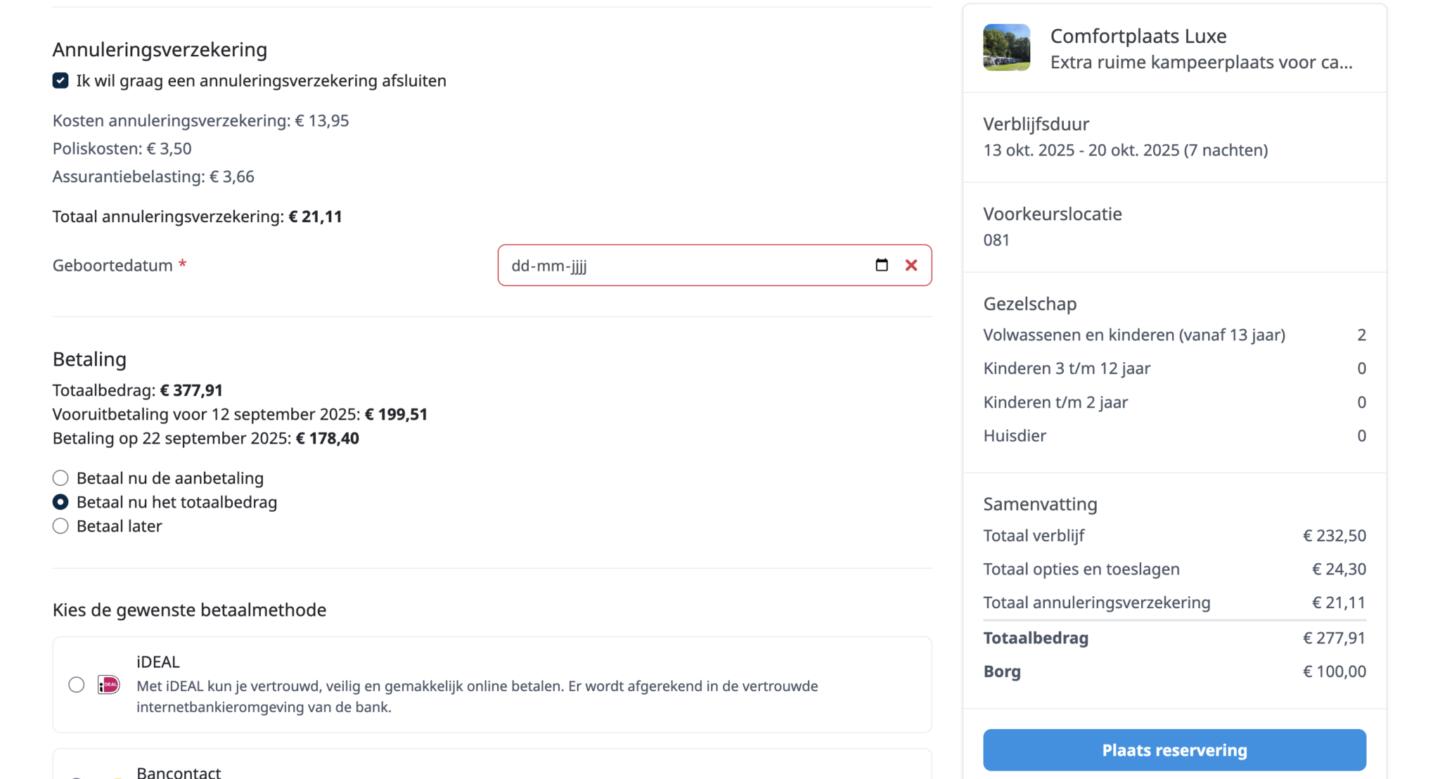Focus the Geboortedatum dd-mm-jjjj input field
Screen dimensions: 1440x779
[680, 265]
